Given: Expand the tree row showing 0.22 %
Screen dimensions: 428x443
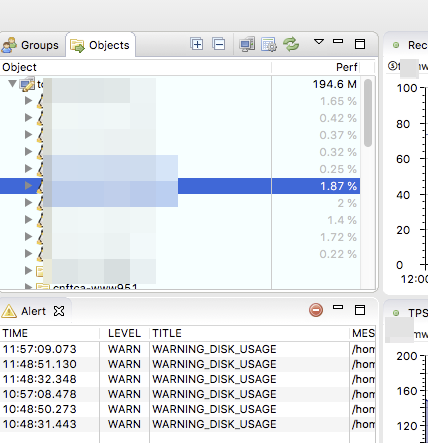Looking at the screenshot, I should (x=29, y=254).
